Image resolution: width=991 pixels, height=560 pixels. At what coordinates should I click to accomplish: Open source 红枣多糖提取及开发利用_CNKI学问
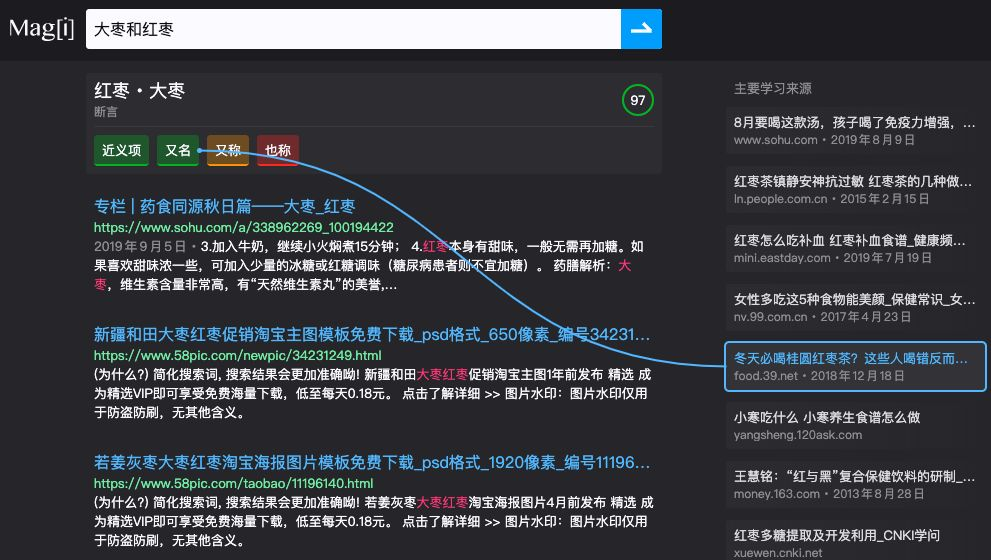(854, 542)
